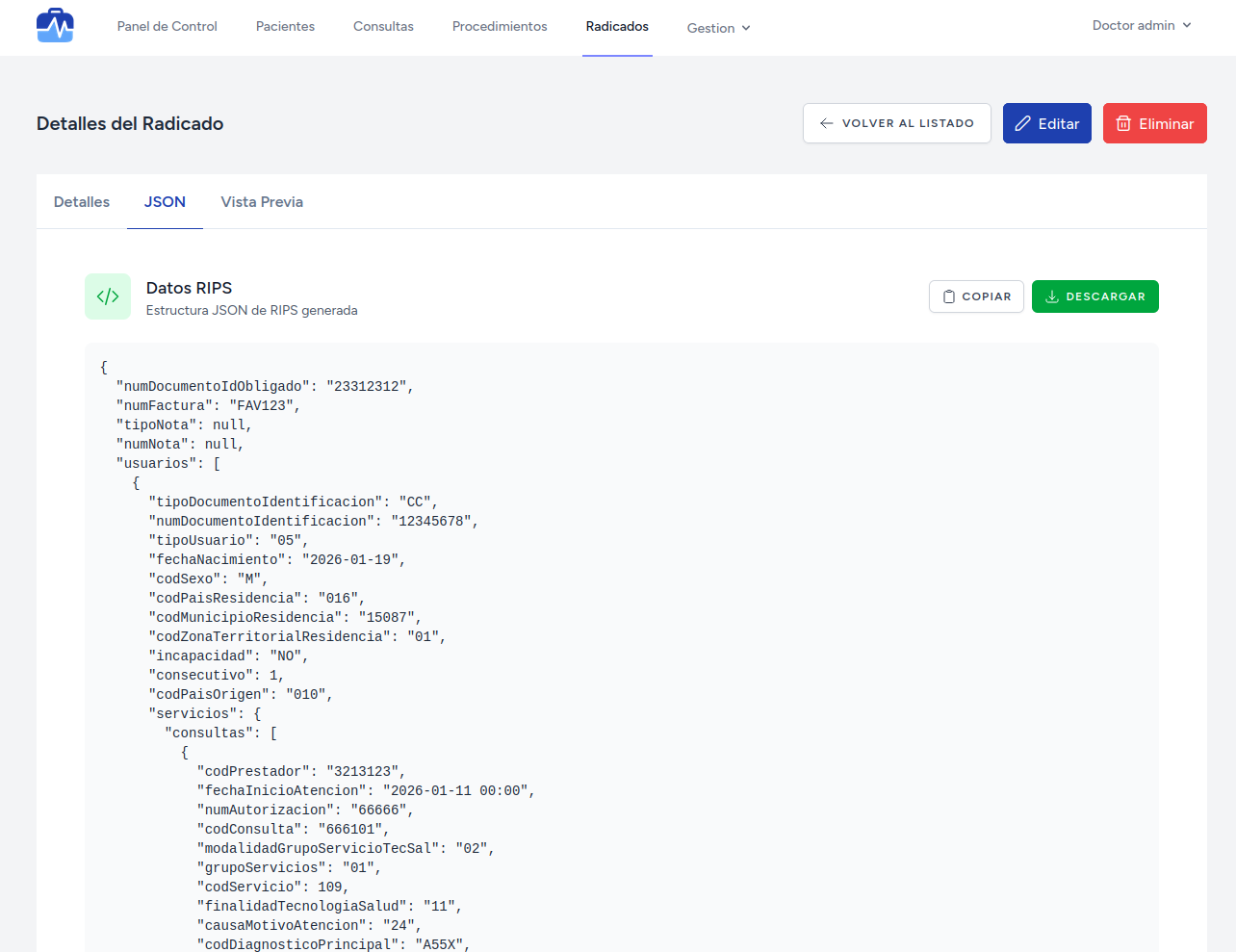
Task: Open the Procedimientos section
Action: point(499,26)
